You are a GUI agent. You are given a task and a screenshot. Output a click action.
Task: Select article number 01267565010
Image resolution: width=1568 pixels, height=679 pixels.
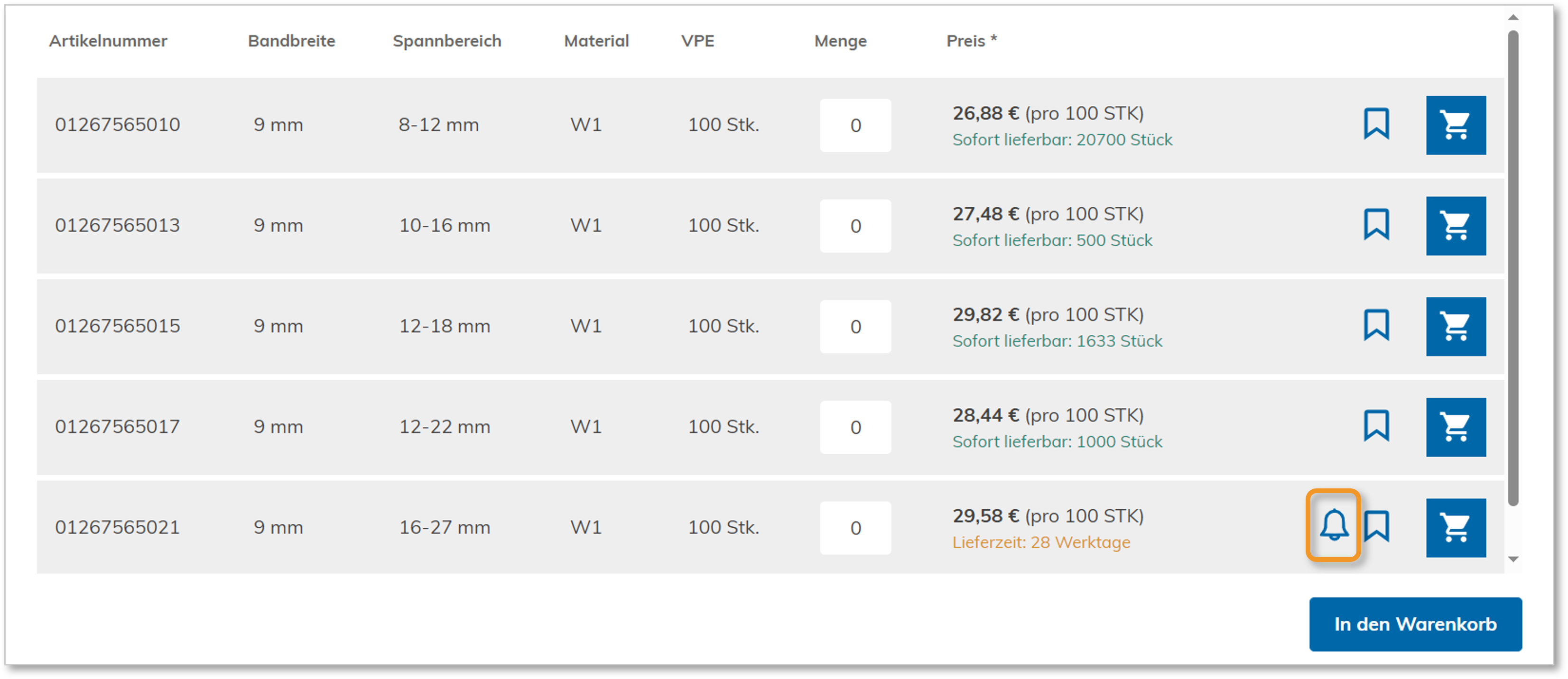(118, 125)
